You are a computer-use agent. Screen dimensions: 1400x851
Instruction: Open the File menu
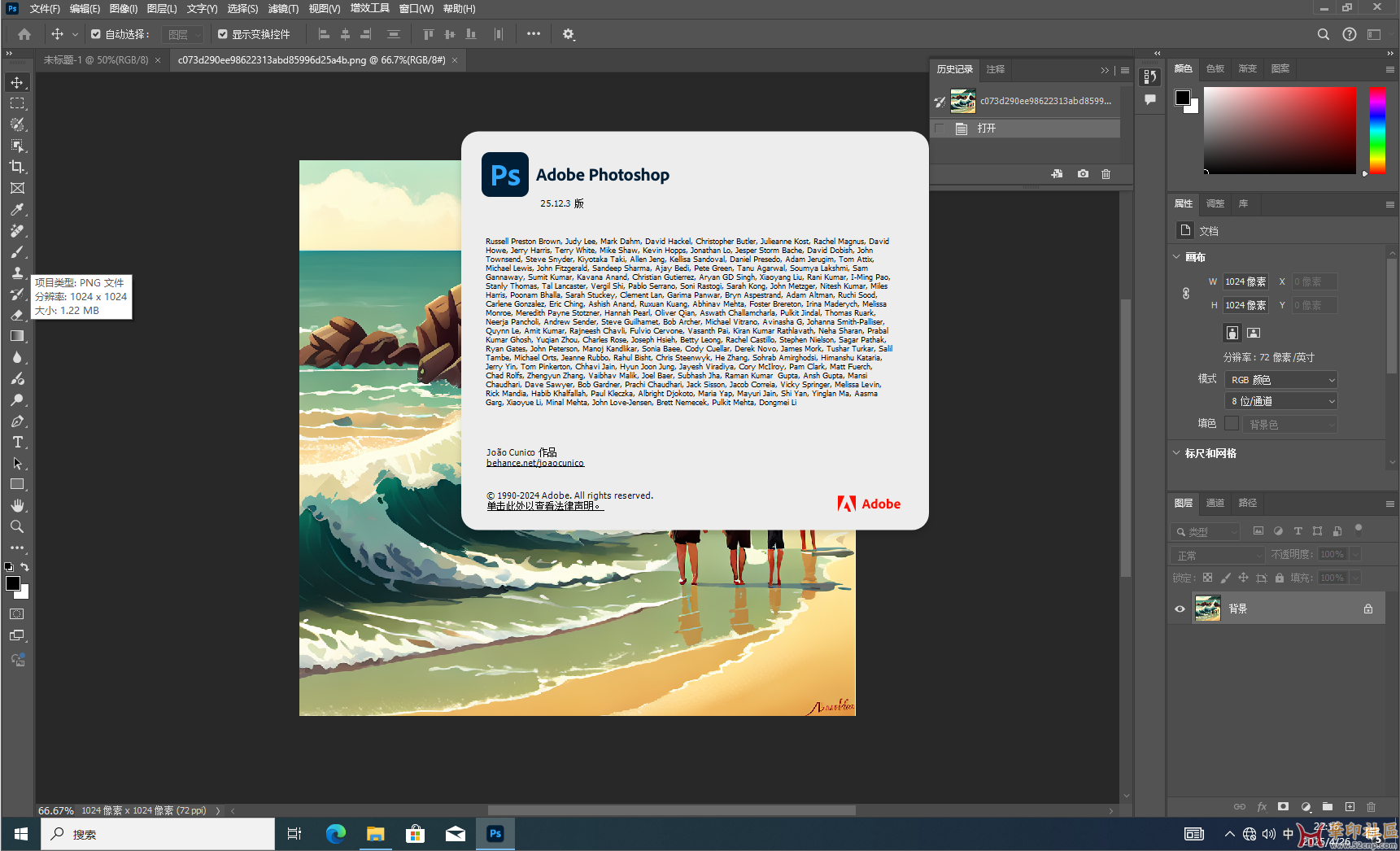point(45,9)
